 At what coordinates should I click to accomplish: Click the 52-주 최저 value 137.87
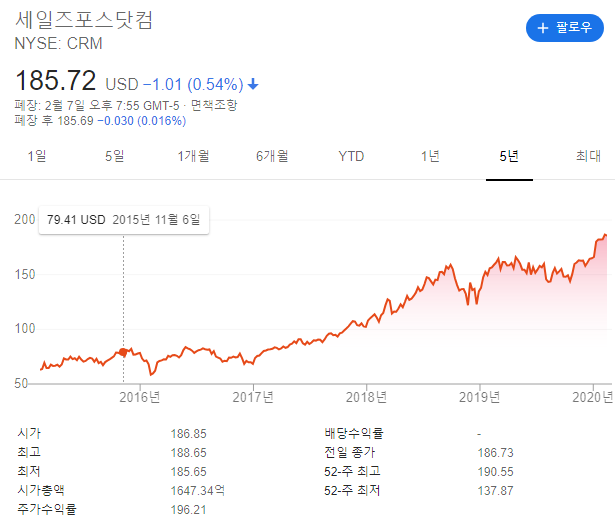[495, 490]
